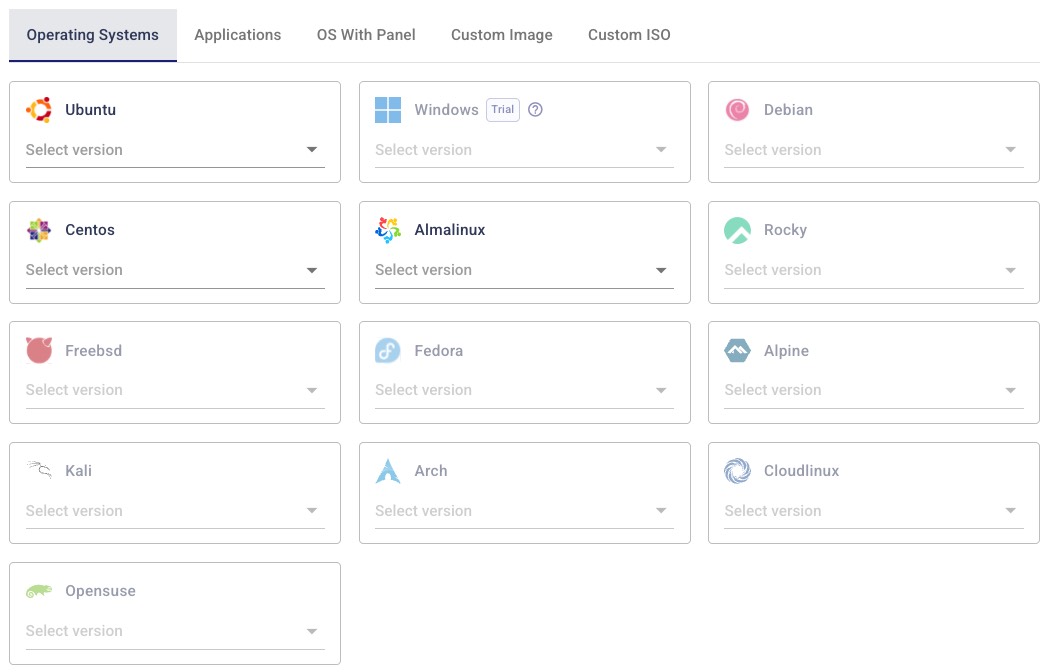The width and height of the screenshot is (1048, 672).
Task: Click the Trial badge next to Windows
Action: click(503, 110)
